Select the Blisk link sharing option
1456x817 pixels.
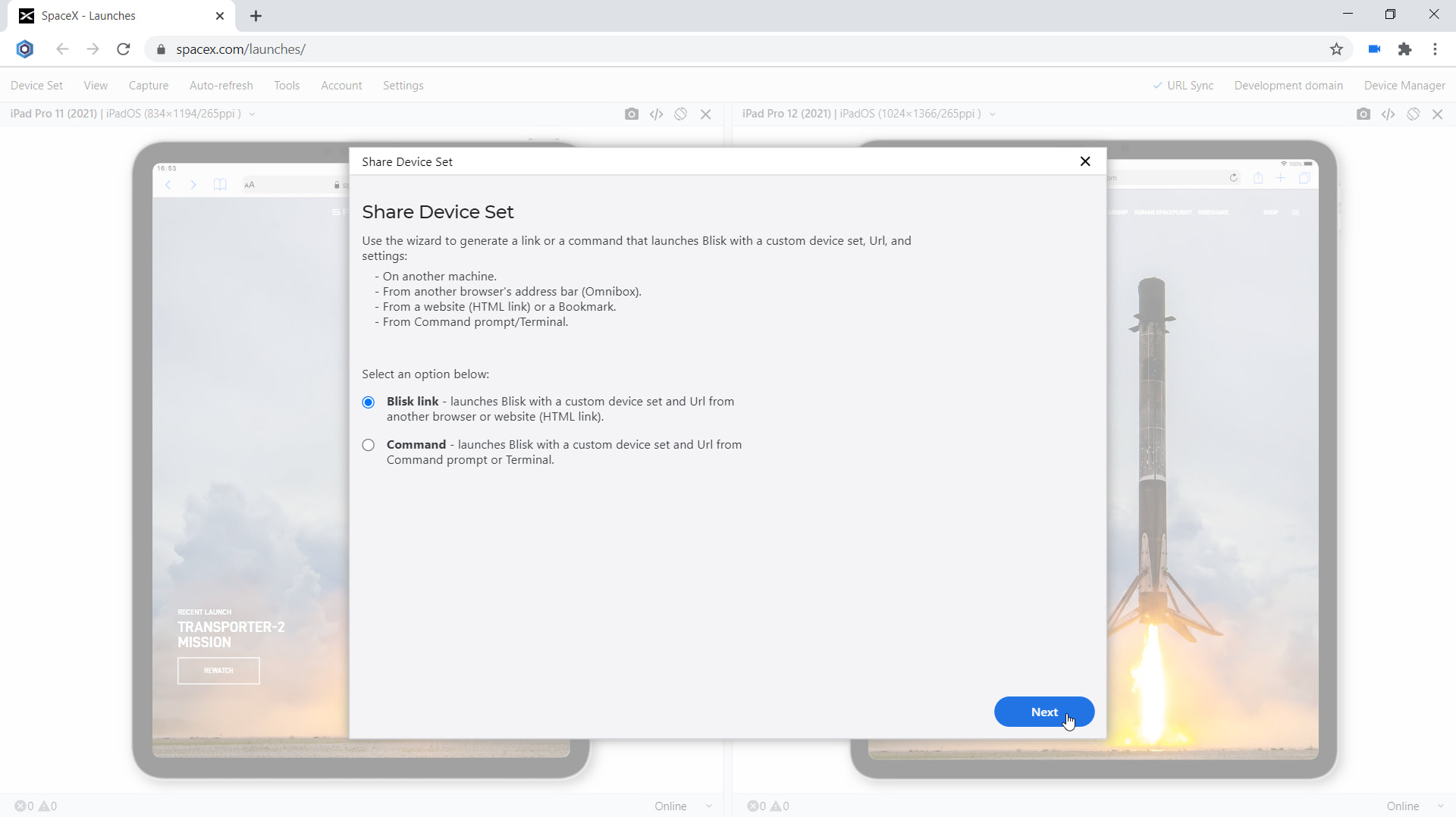(x=368, y=402)
